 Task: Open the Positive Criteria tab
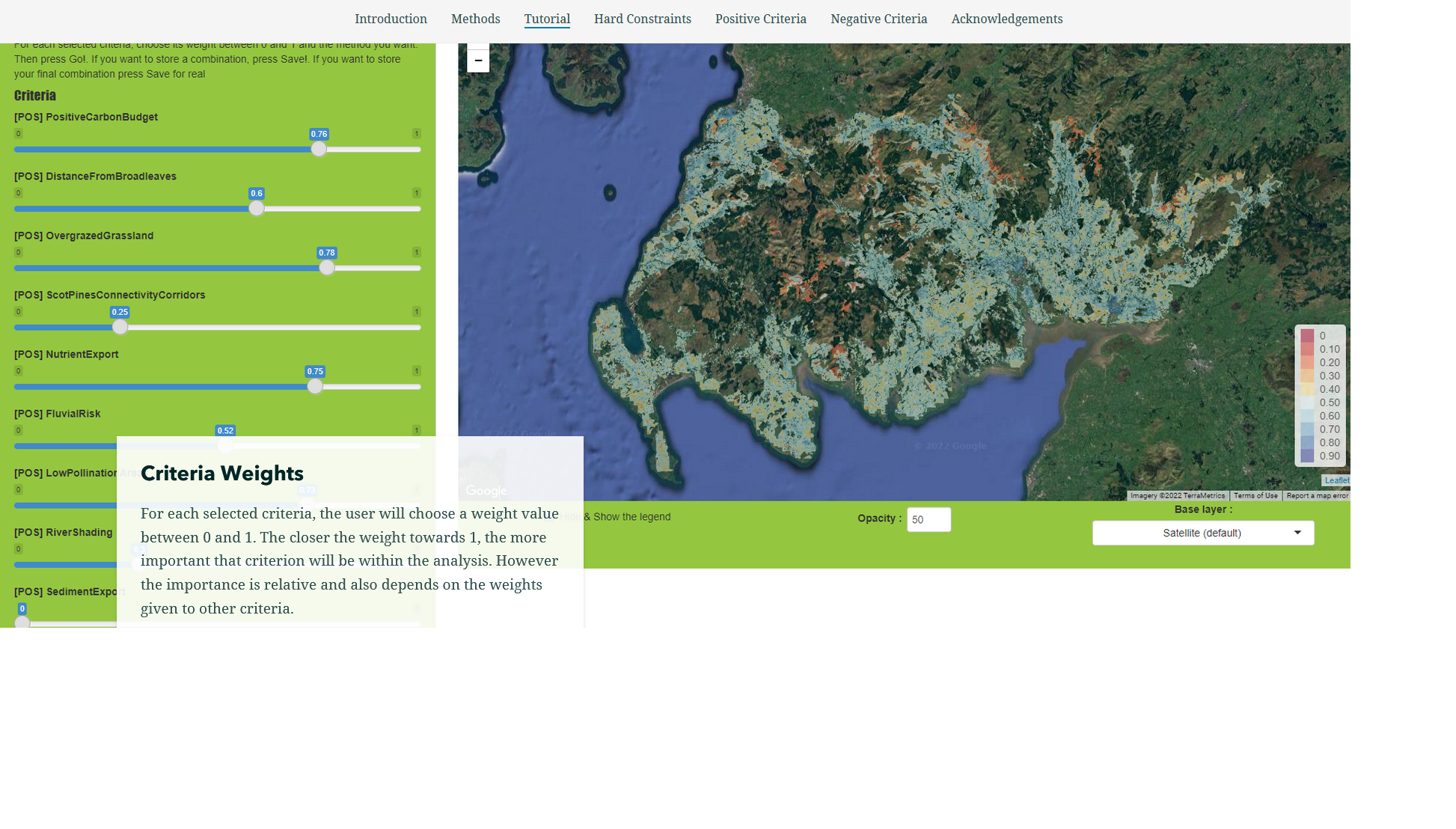pos(760,19)
